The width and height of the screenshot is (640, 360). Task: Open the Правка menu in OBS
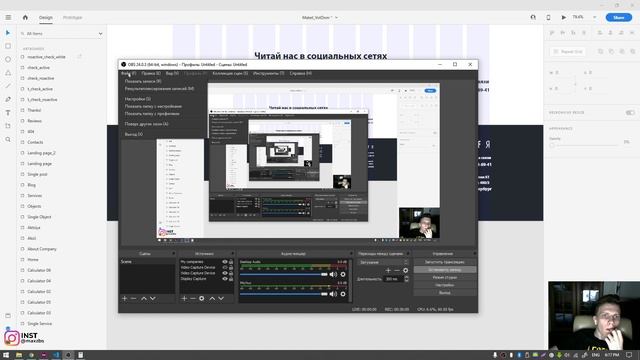coord(151,73)
